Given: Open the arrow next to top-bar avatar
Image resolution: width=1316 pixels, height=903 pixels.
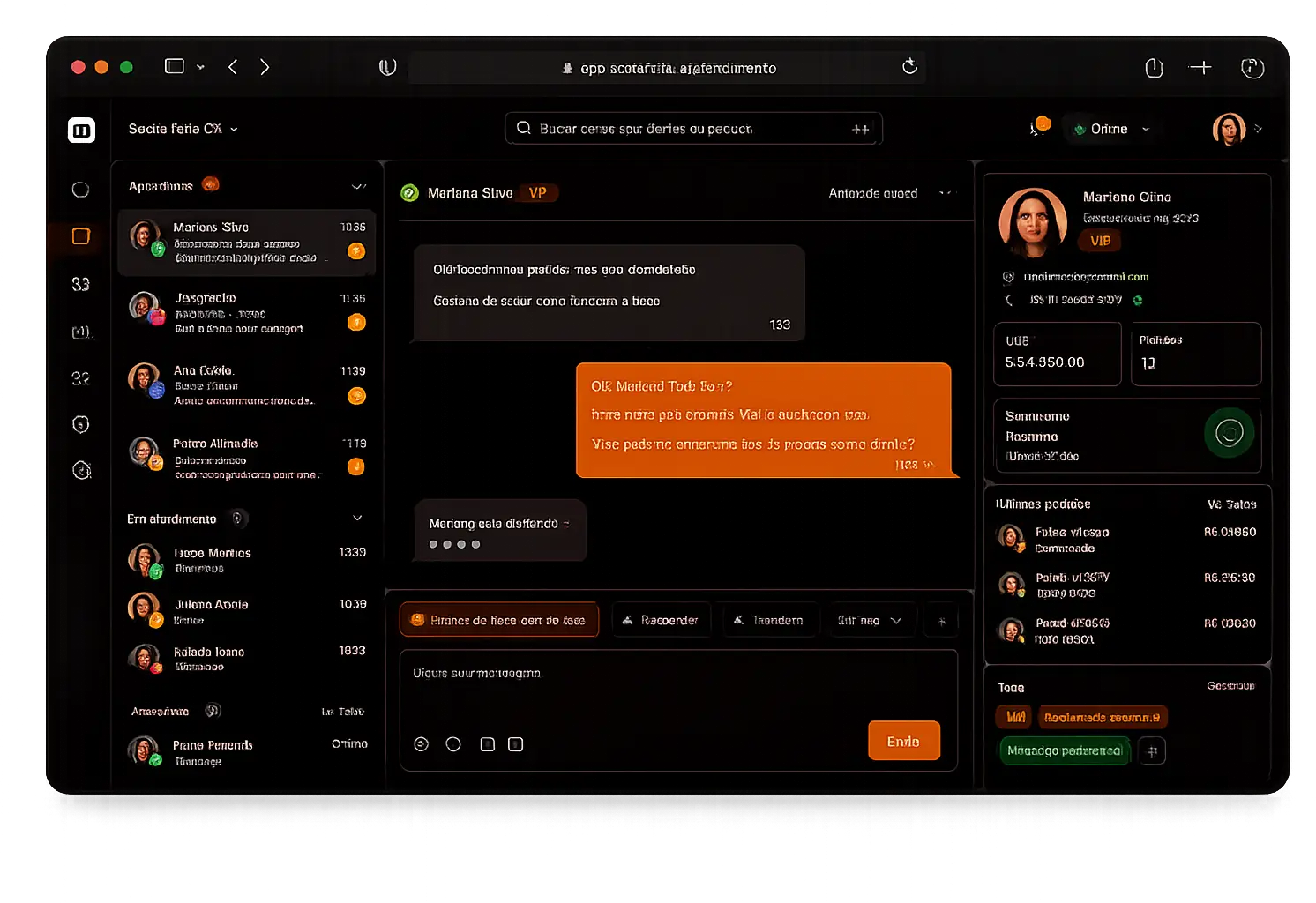Looking at the screenshot, I should coord(1259,129).
